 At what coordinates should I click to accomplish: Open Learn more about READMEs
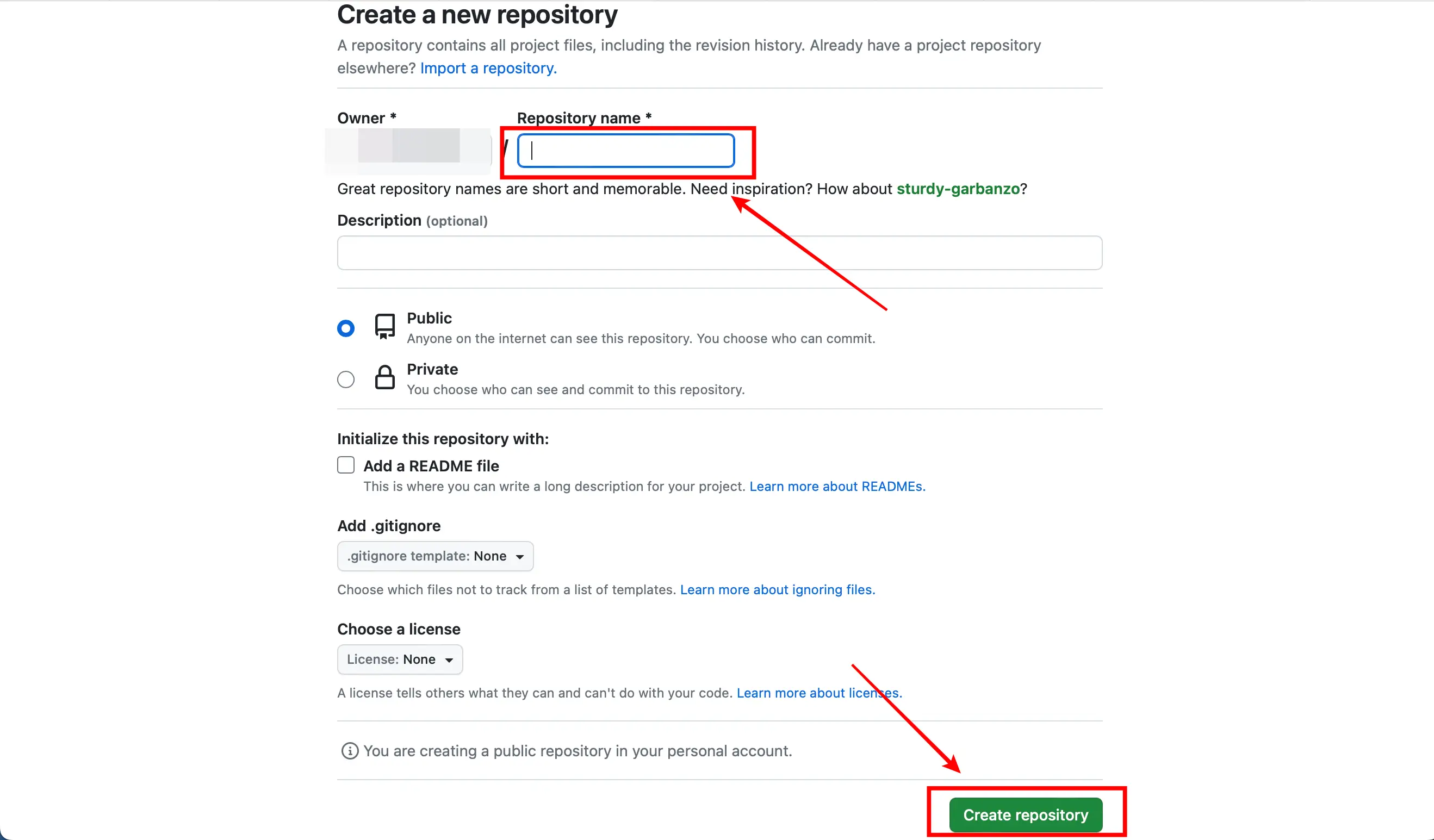836,487
